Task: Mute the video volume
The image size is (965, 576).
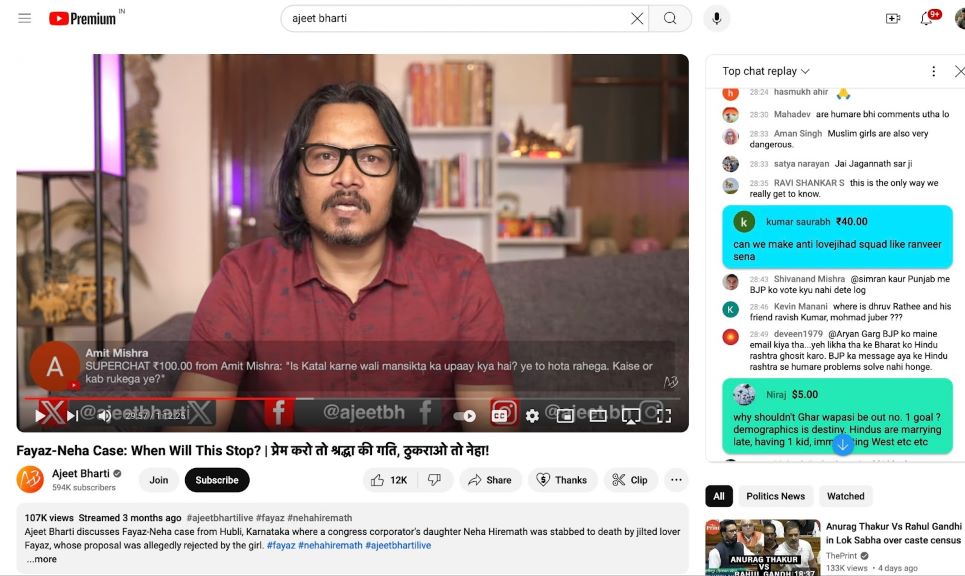Action: tap(104, 415)
